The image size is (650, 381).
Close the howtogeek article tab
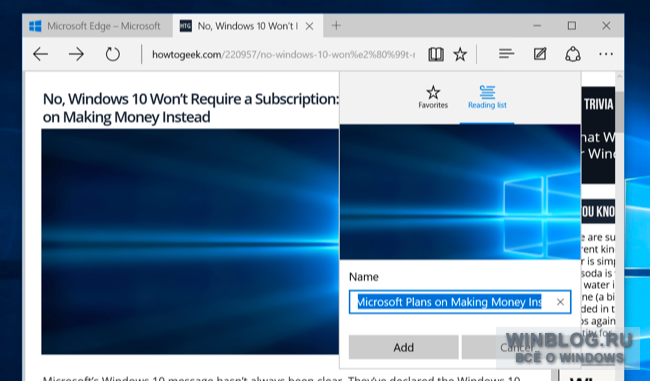[309, 26]
